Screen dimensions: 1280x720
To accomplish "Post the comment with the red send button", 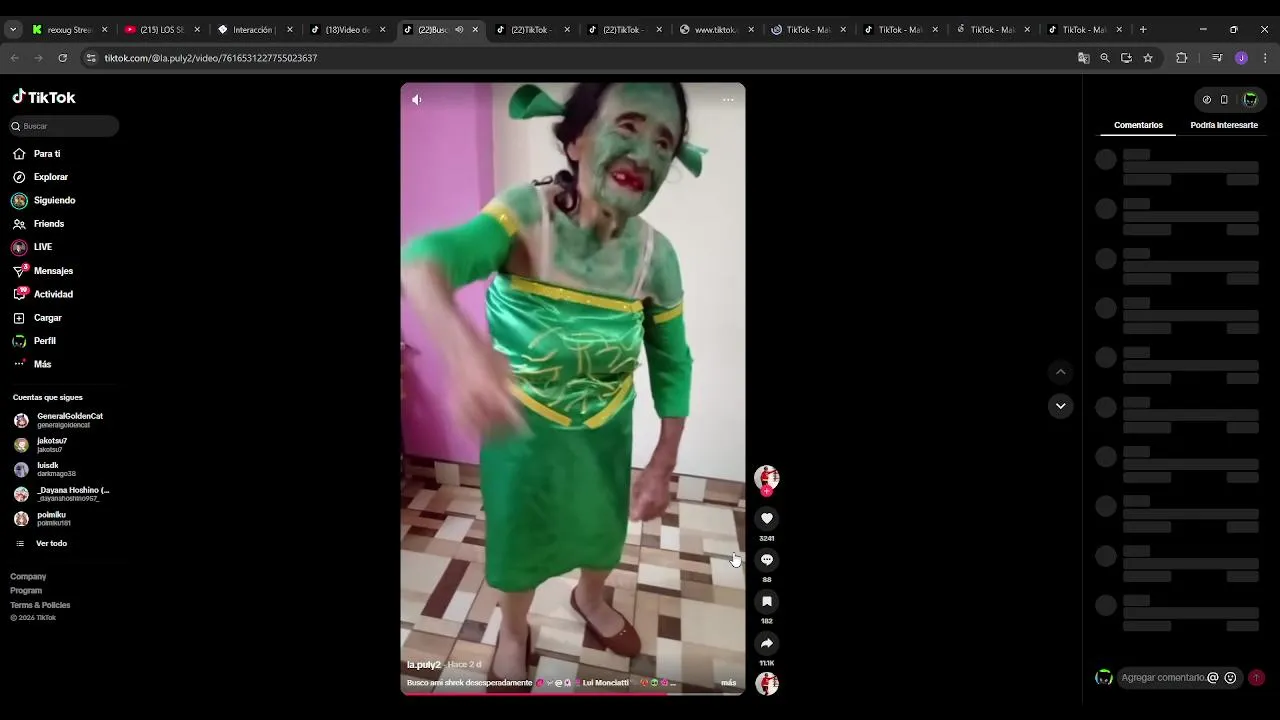I will [1256, 678].
